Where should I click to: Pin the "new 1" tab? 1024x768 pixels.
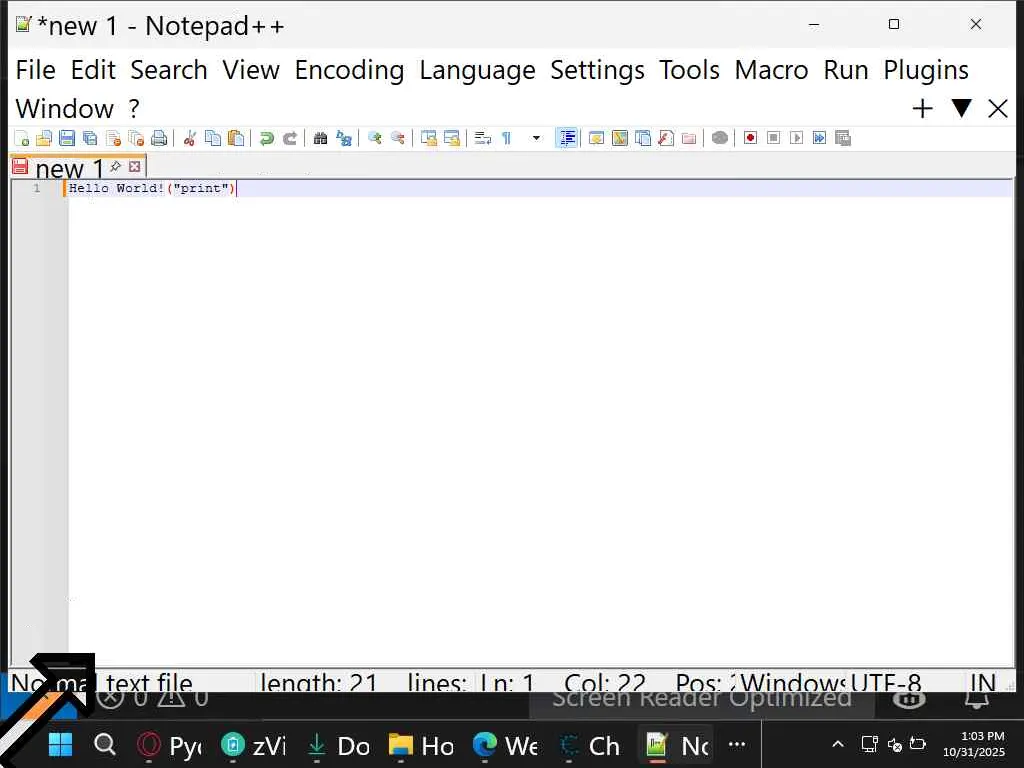click(x=116, y=166)
